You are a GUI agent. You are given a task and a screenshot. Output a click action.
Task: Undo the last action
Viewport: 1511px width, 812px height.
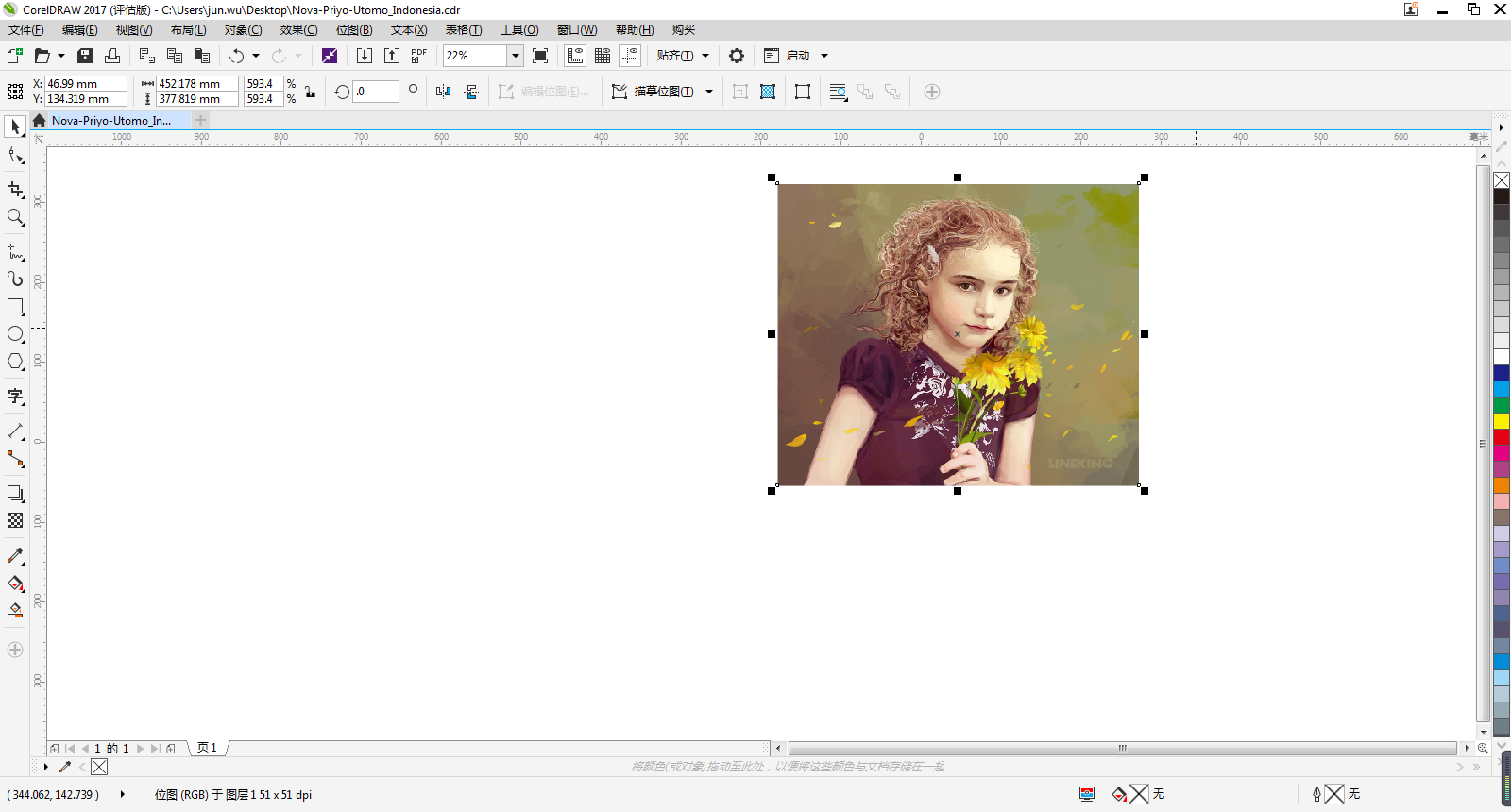(237, 56)
